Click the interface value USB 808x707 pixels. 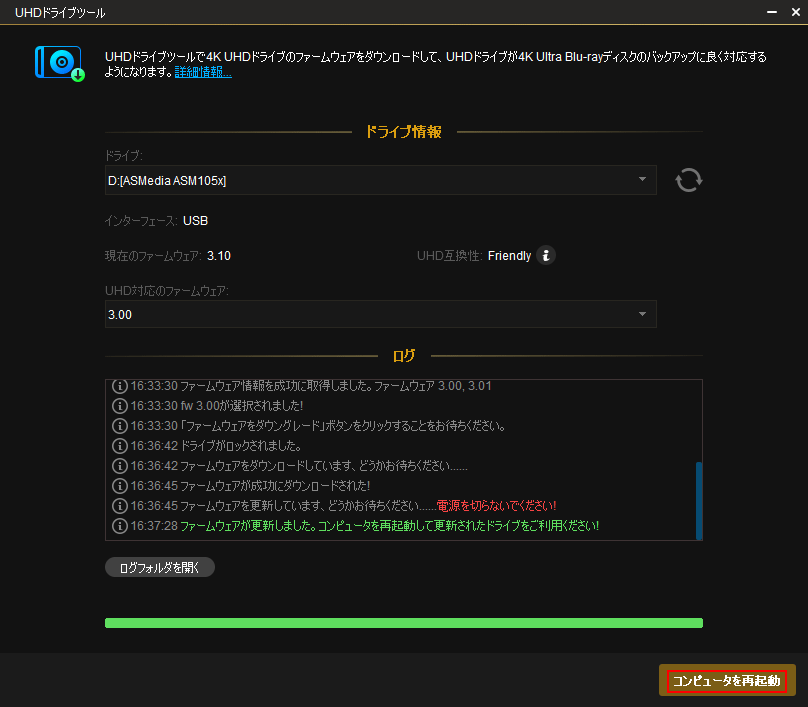point(195,221)
